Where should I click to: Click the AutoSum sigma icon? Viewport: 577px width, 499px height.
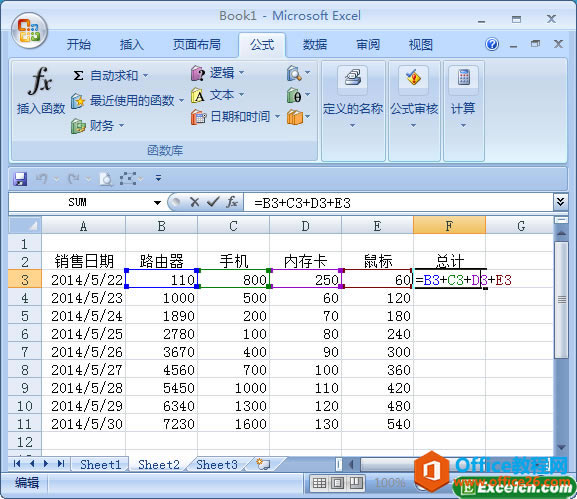point(78,76)
